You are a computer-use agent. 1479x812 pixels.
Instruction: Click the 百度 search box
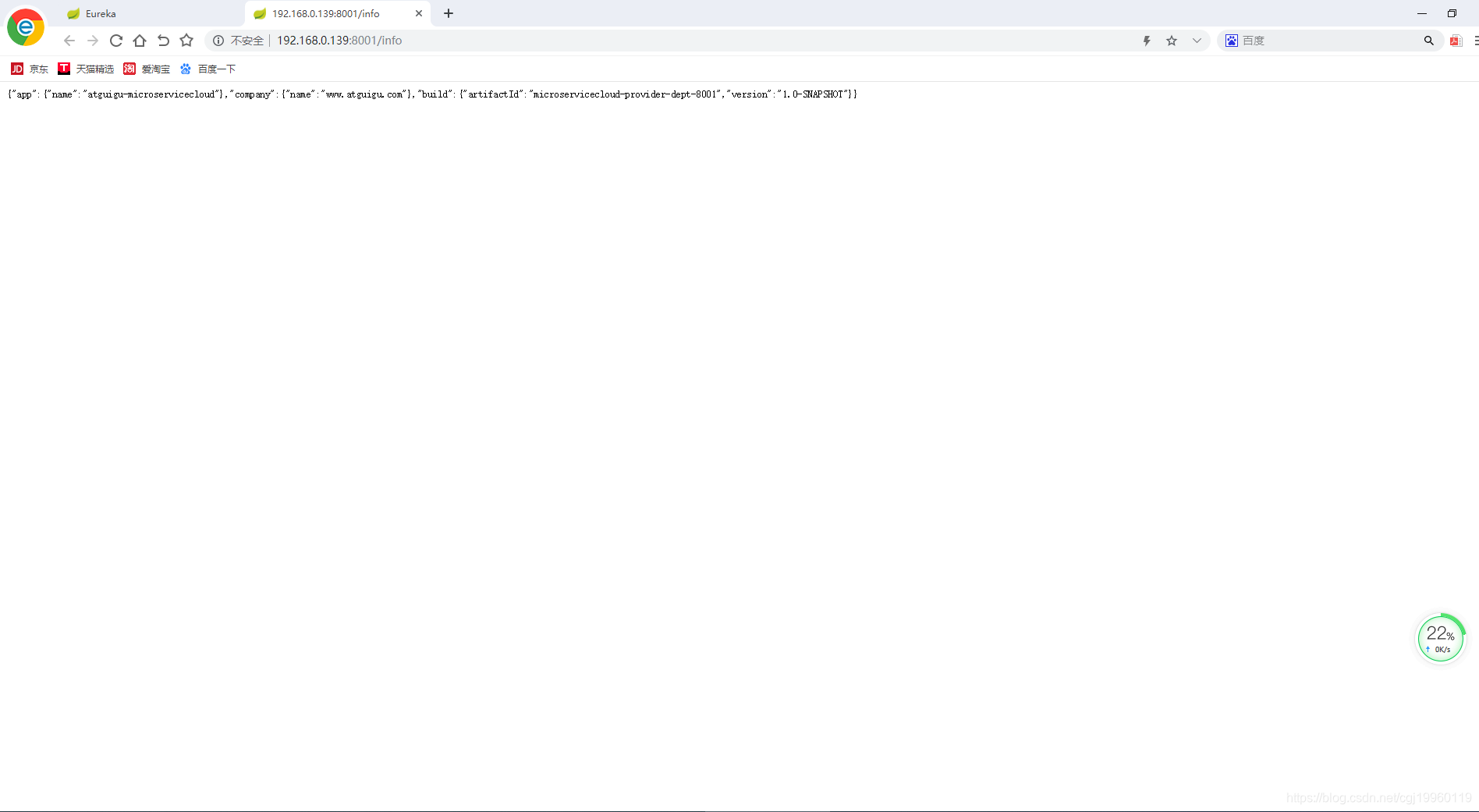[x=1330, y=41]
